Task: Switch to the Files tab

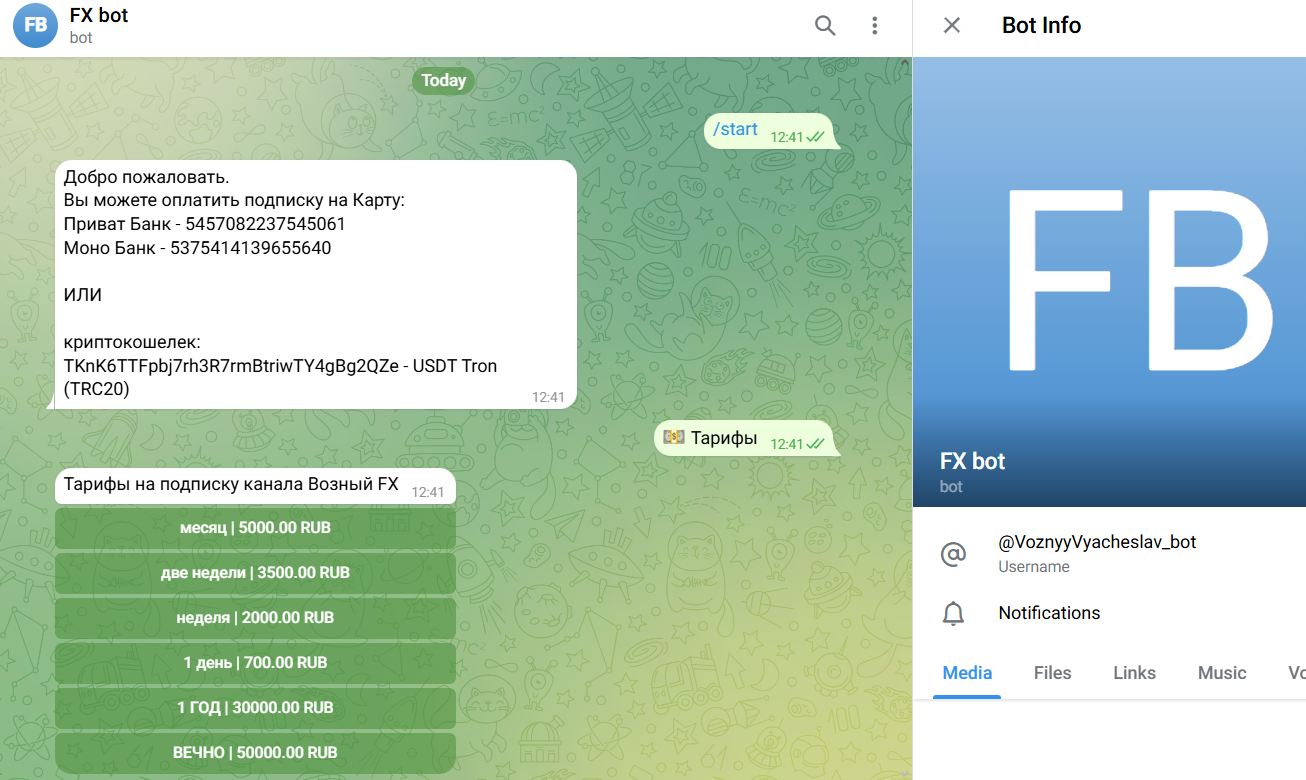Action: tap(1052, 673)
